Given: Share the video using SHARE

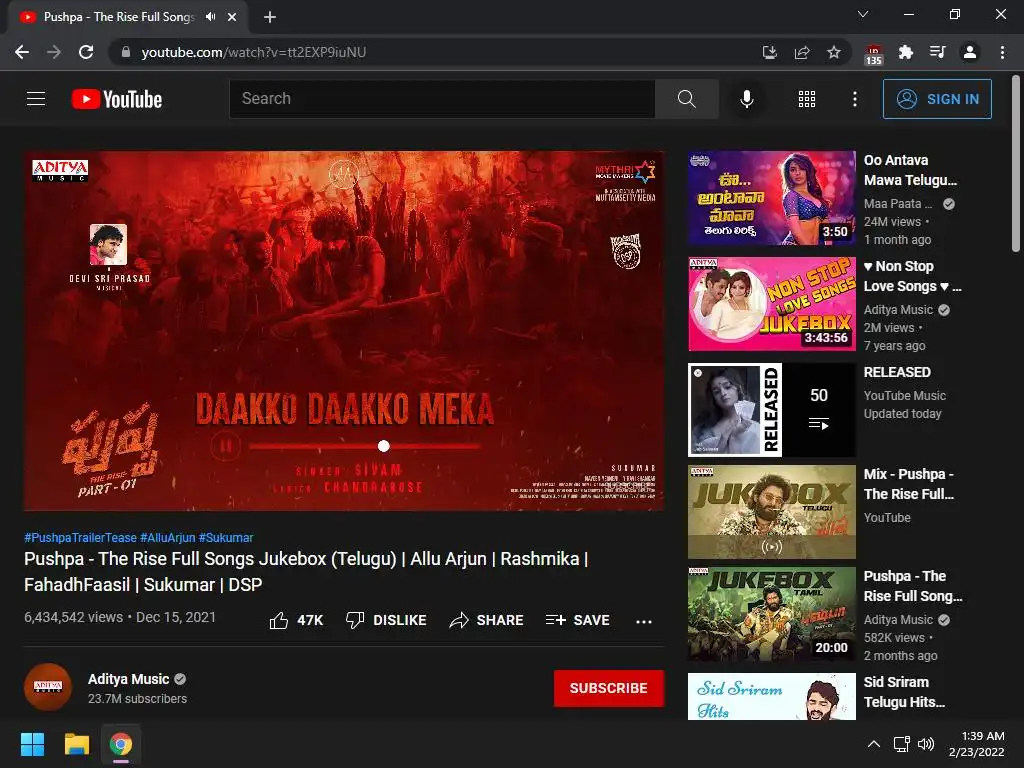Looking at the screenshot, I should coord(487,620).
